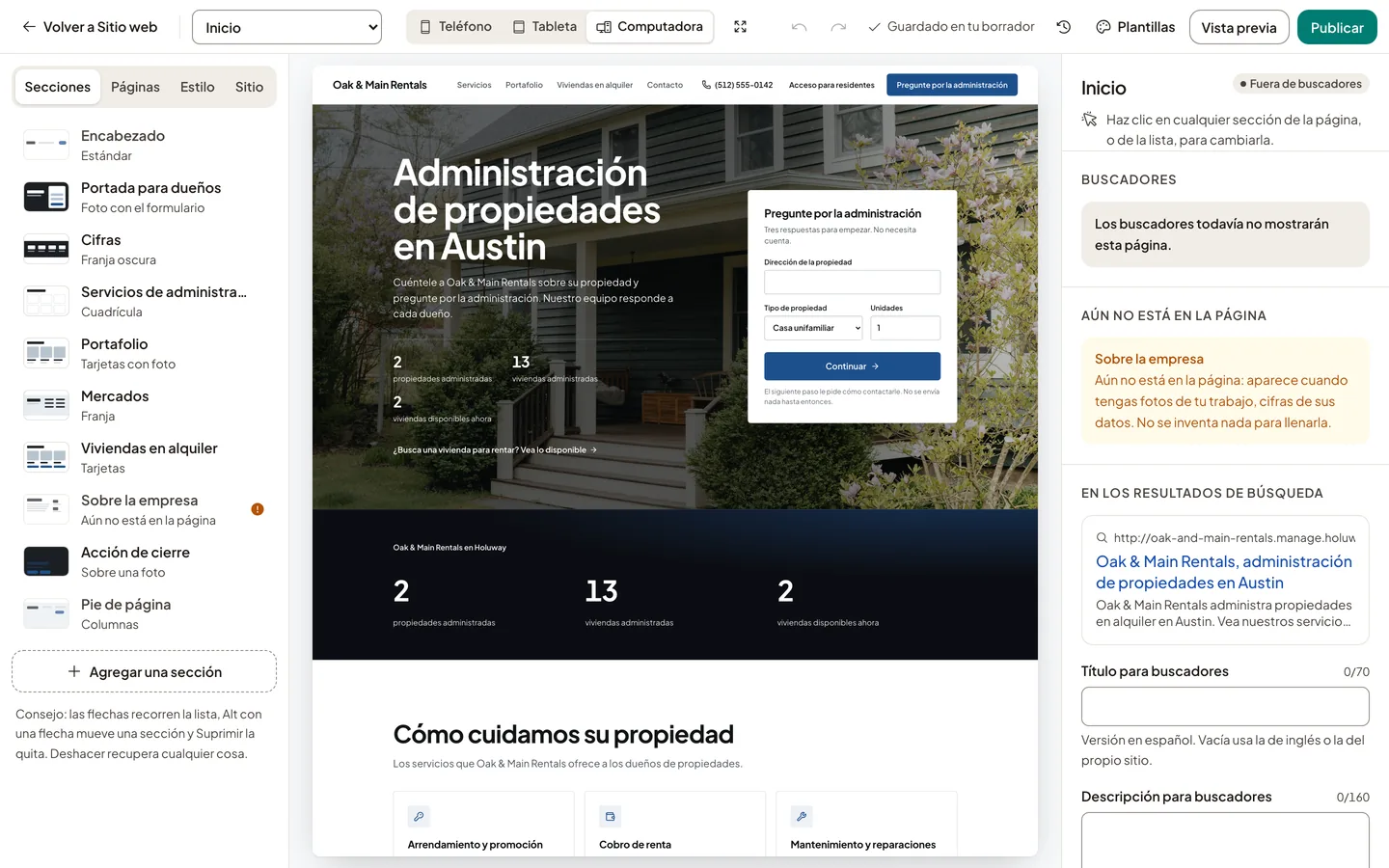Switch preview to Computadora view

(x=649, y=27)
